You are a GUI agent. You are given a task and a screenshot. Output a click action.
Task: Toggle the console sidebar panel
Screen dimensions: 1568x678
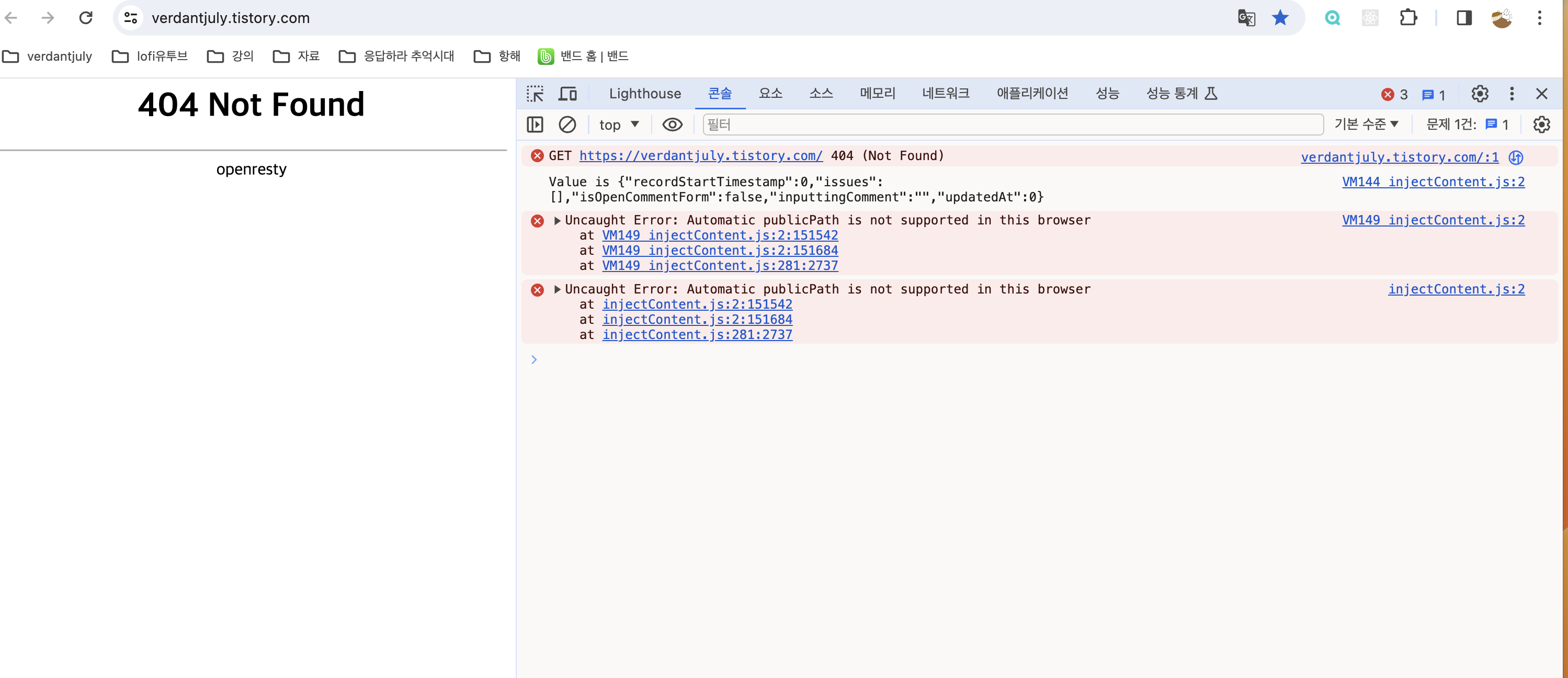click(535, 125)
